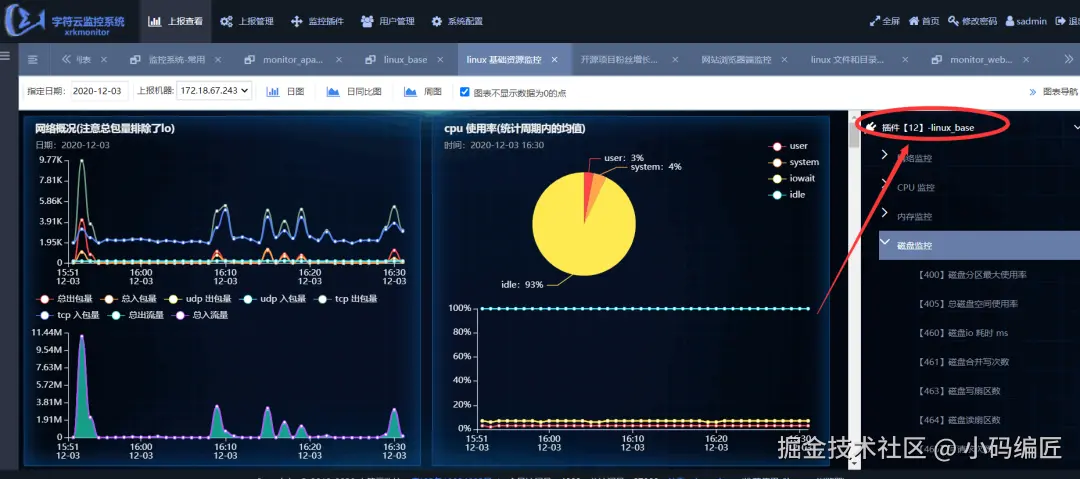Toggle the user series in the cpu legend

pyautogui.click(x=789, y=146)
